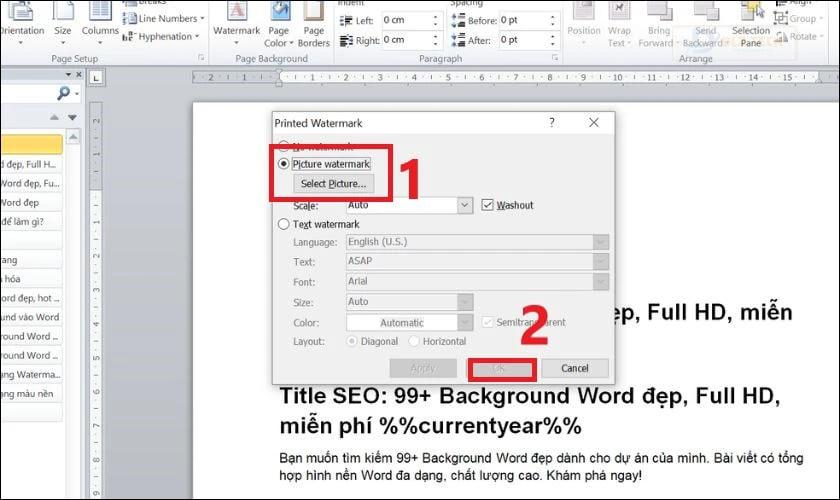Close the Printed Watermark dialog
Image resolution: width=840 pixels, height=500 pixels.
click(x=594, y=122)
